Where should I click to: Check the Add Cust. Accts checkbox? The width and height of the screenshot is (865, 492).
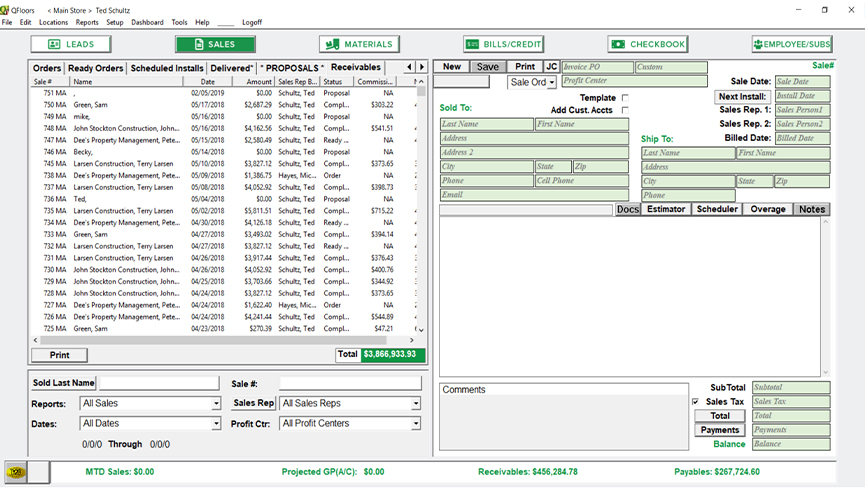pyautogui.click(x=625, y=110)
